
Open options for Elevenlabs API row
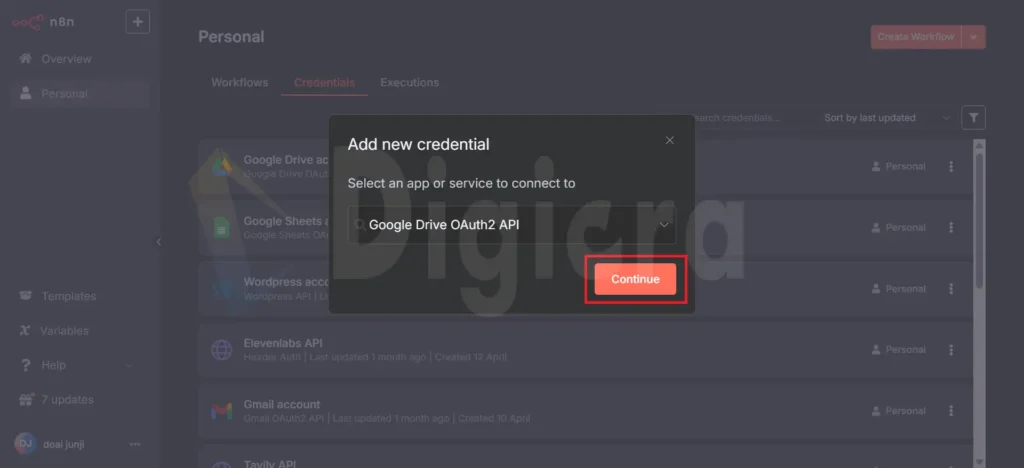coord(951,350)
